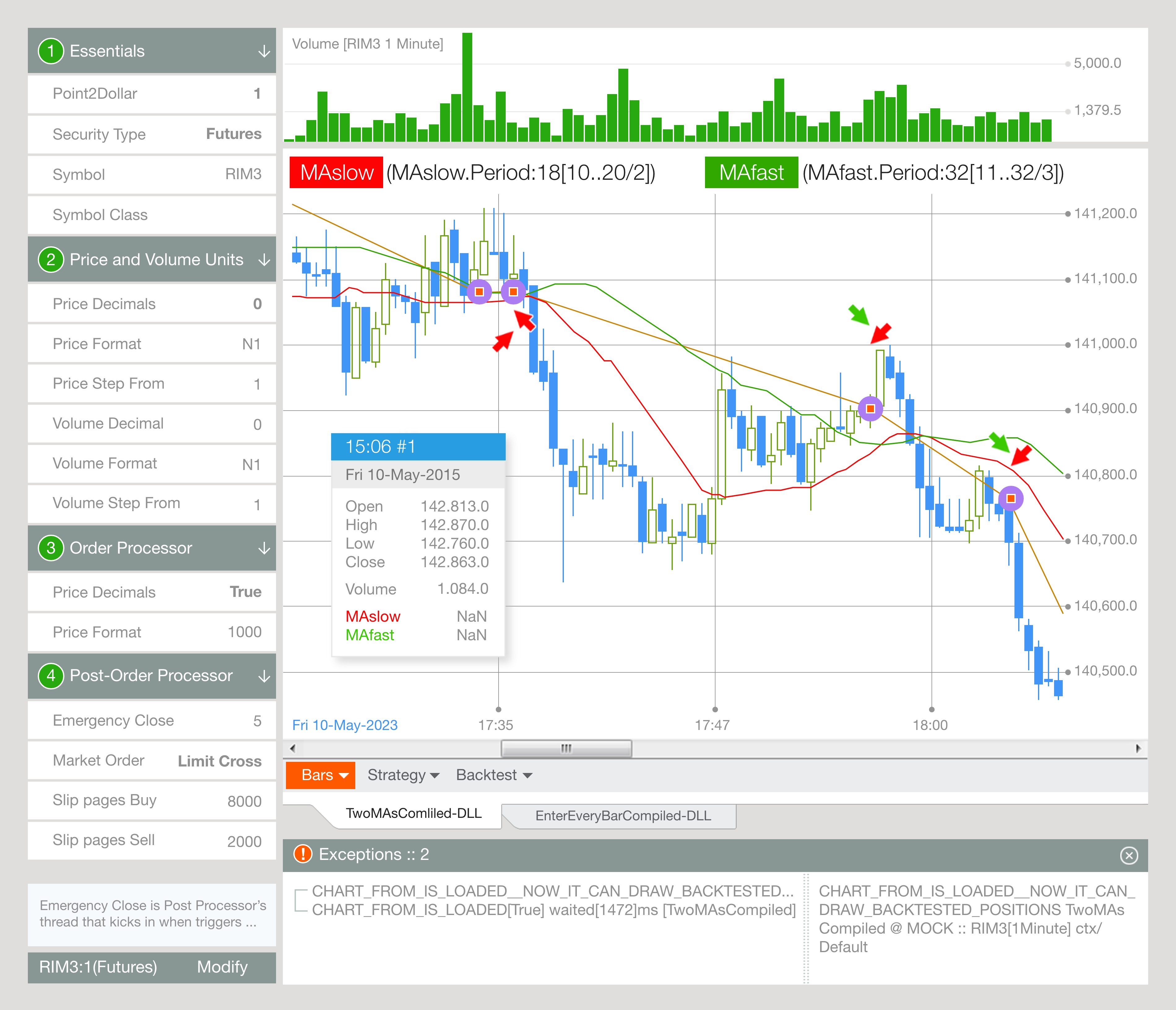Collapse Order Processor section arrow
The image size is (1176, 1010).
(x=264, y=549)
